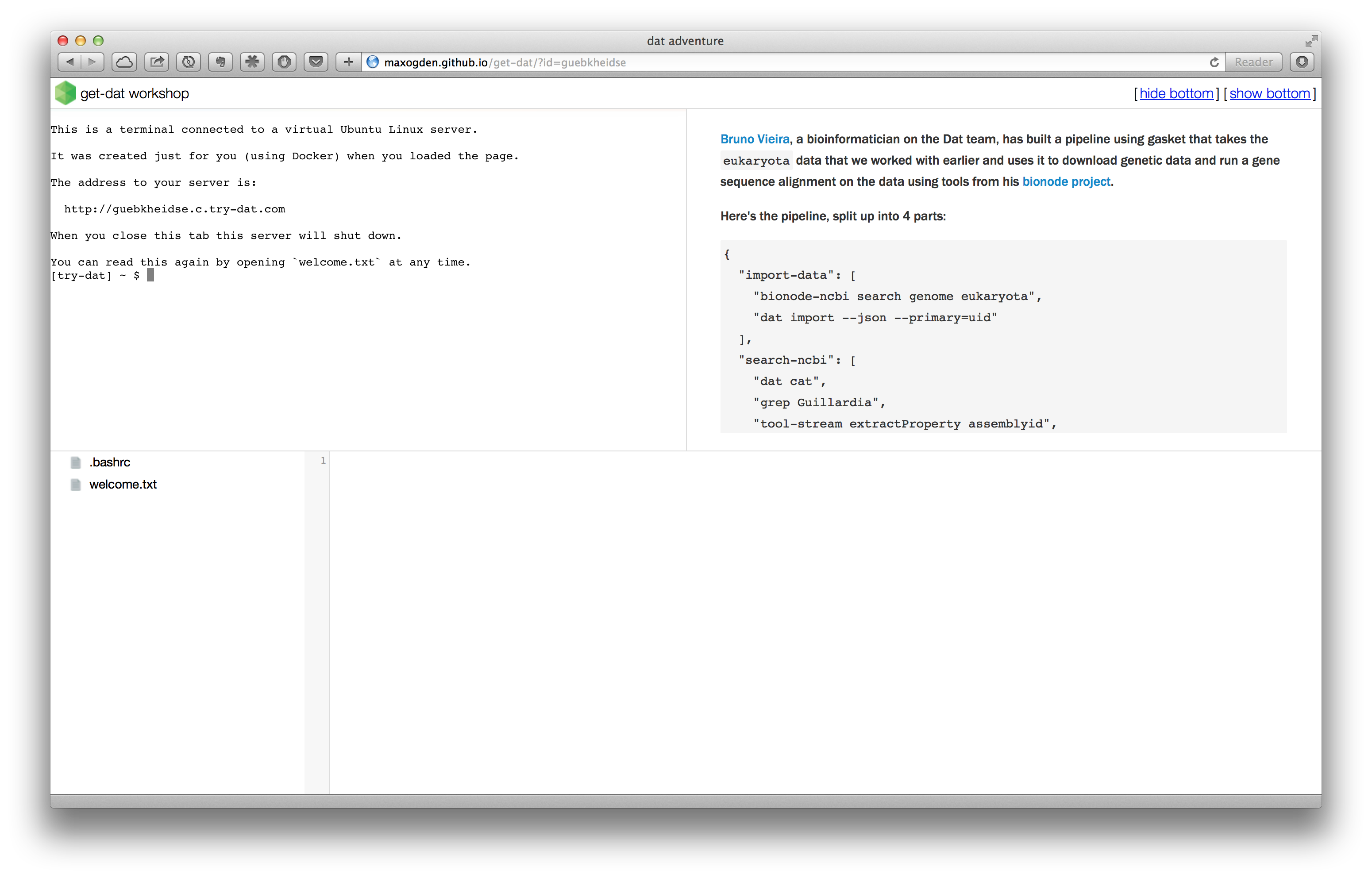
Task: Click the "tool-stream extractProperty assemblyid" line
Action: click(905, 424)
